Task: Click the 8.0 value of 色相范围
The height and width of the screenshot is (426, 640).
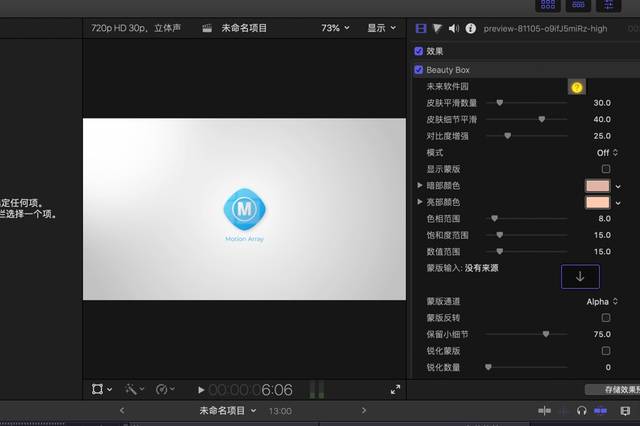Action: pyautogui.click(x=604, y=219)
